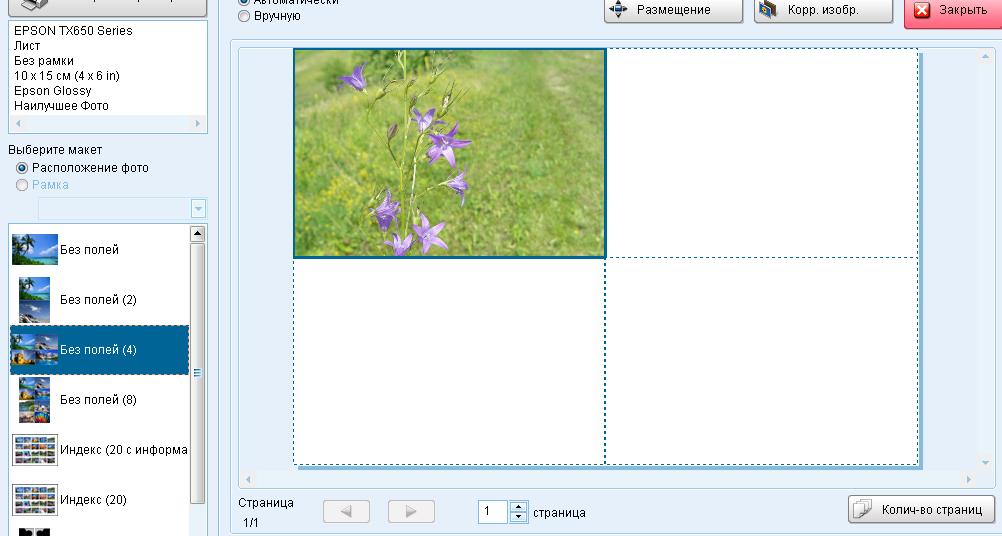Click printer info scrollbar right arrow
The width and height of the screenshot is (1002, 536).
(x=197, y=123)
